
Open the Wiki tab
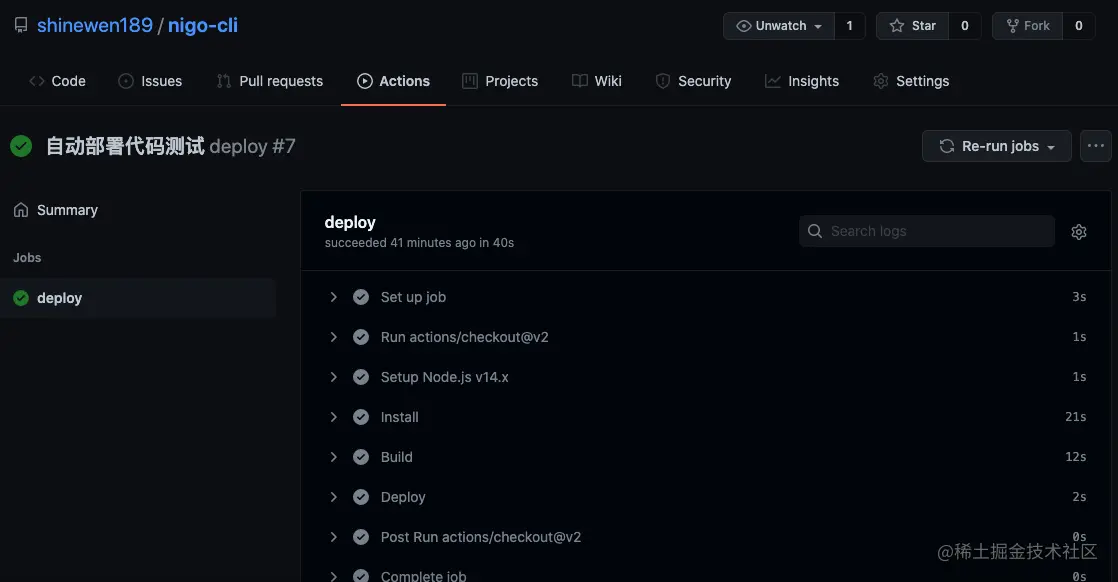[x=597, y=81]
